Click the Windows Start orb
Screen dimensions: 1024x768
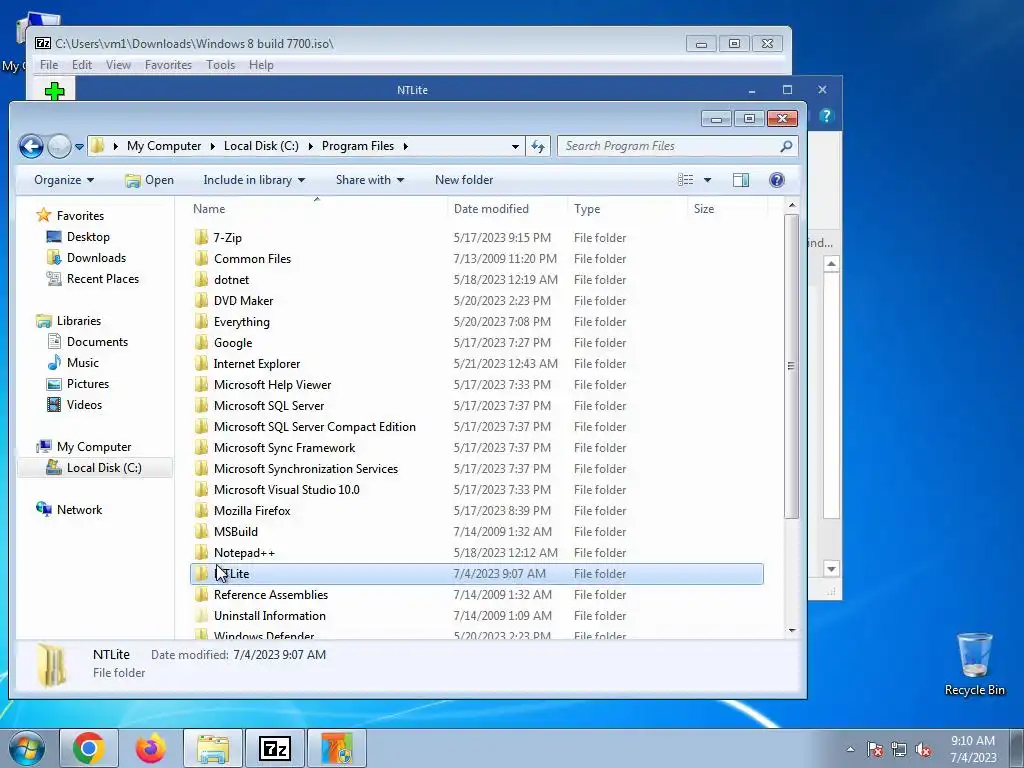(27, 748)
